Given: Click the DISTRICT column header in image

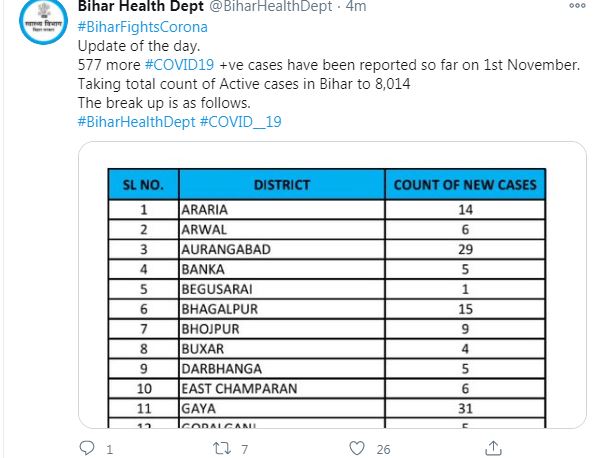Looking at the screenshot, I should tap(282, 185).
